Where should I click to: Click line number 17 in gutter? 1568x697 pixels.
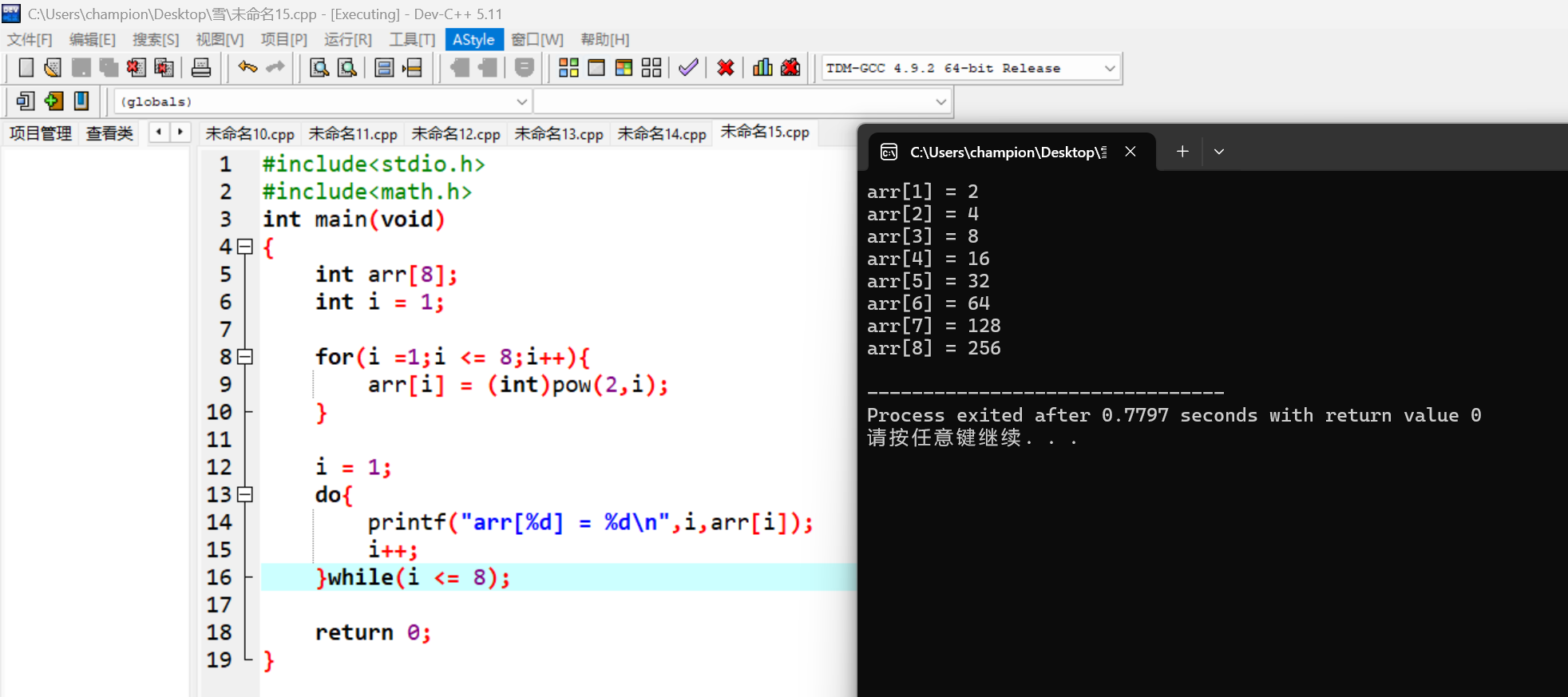coord(219,605)
